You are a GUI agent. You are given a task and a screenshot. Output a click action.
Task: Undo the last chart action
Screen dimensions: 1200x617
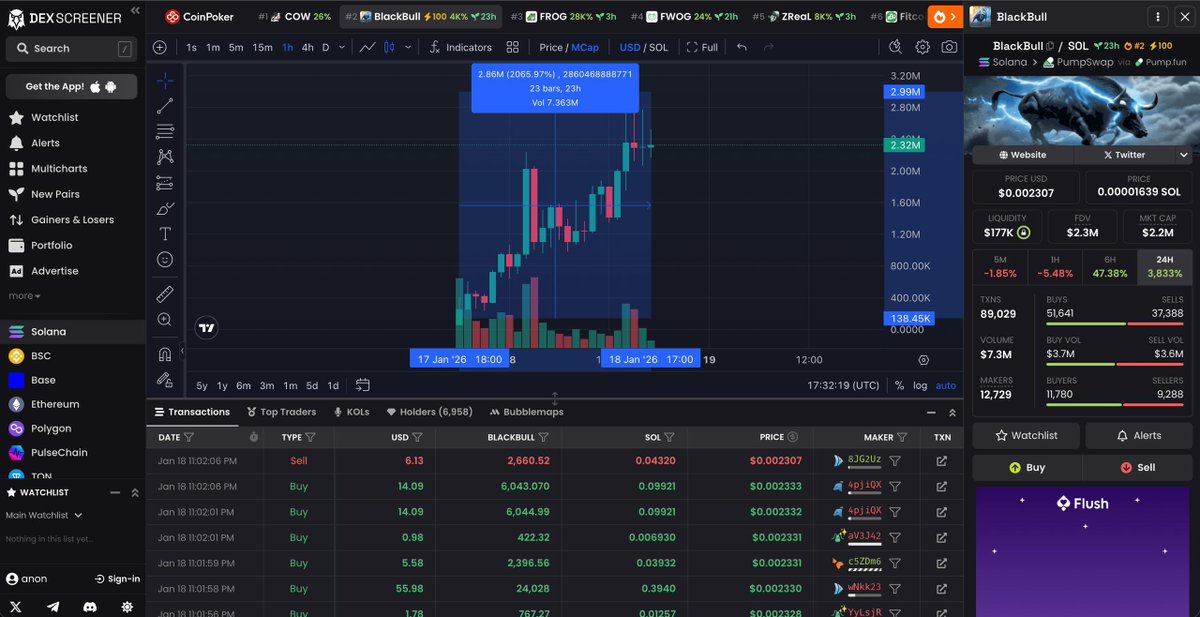tap(741, 47)
